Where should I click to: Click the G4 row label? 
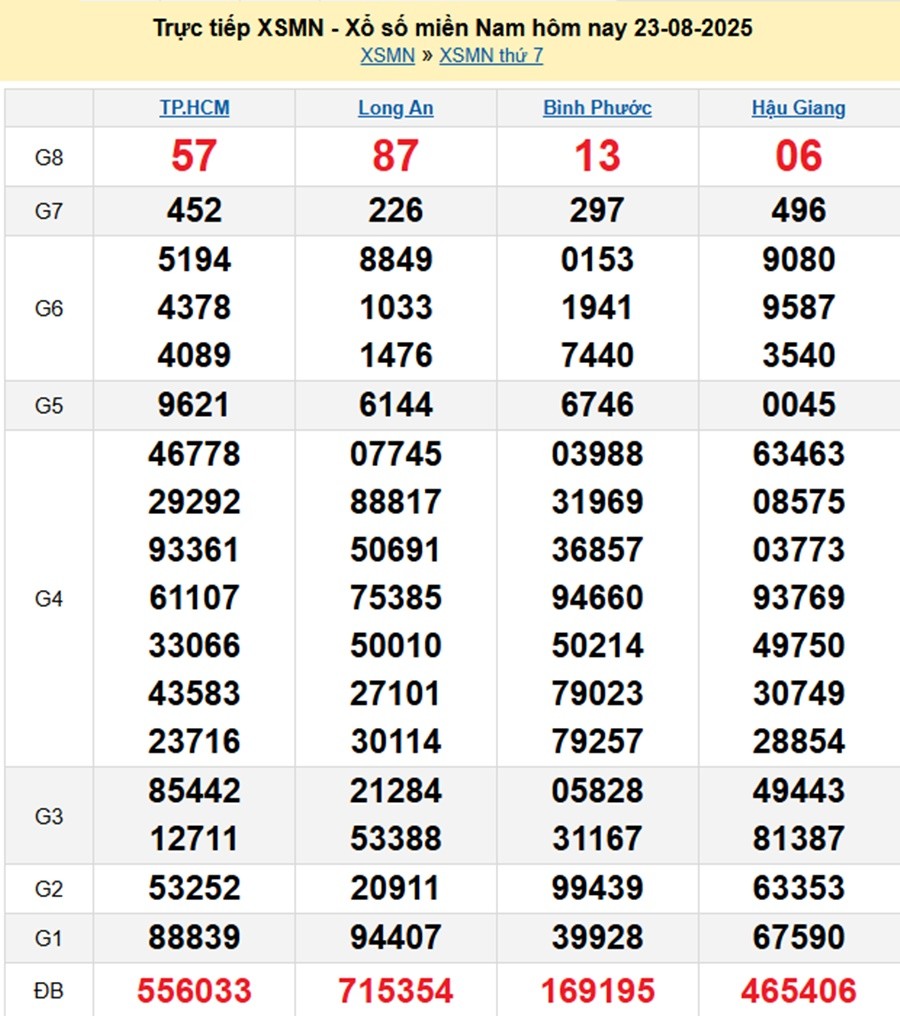(x=49, y=598)
